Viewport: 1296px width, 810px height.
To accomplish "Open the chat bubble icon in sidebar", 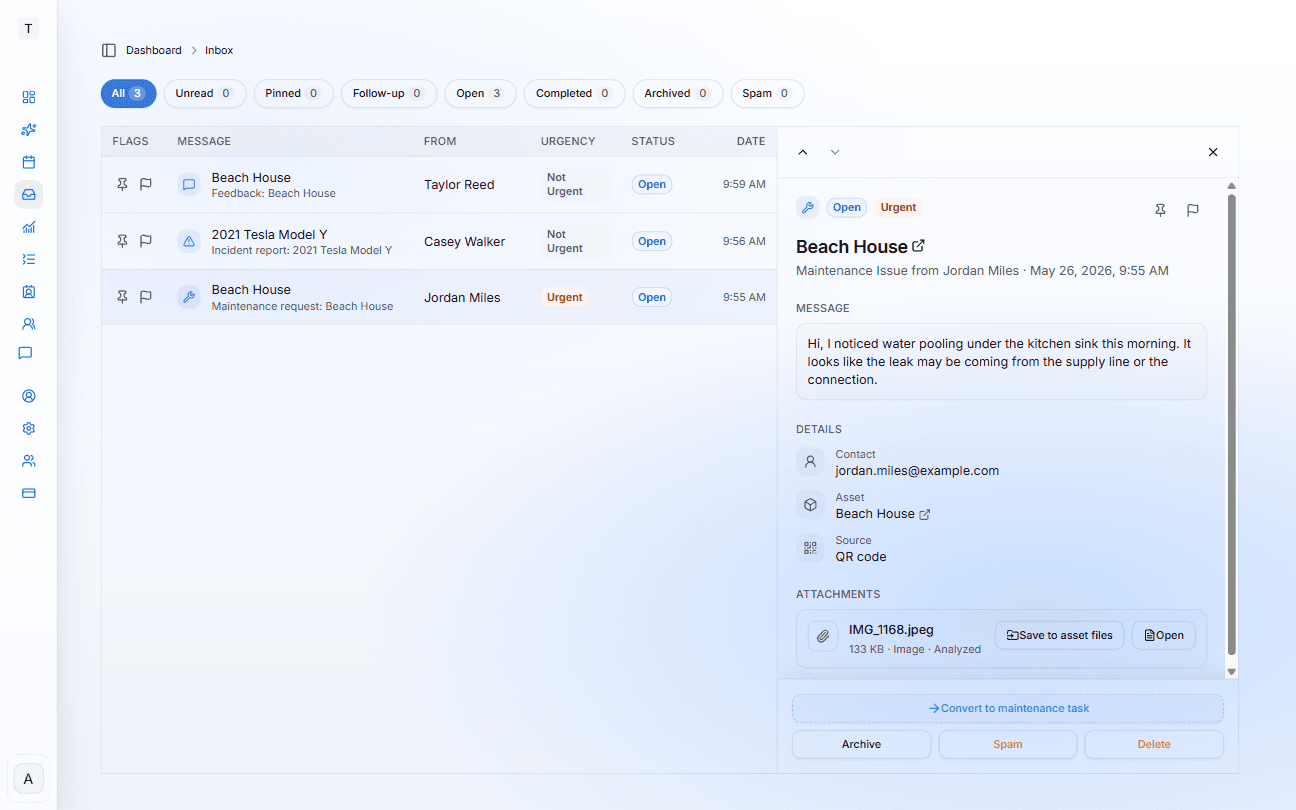I will point(26,353).
